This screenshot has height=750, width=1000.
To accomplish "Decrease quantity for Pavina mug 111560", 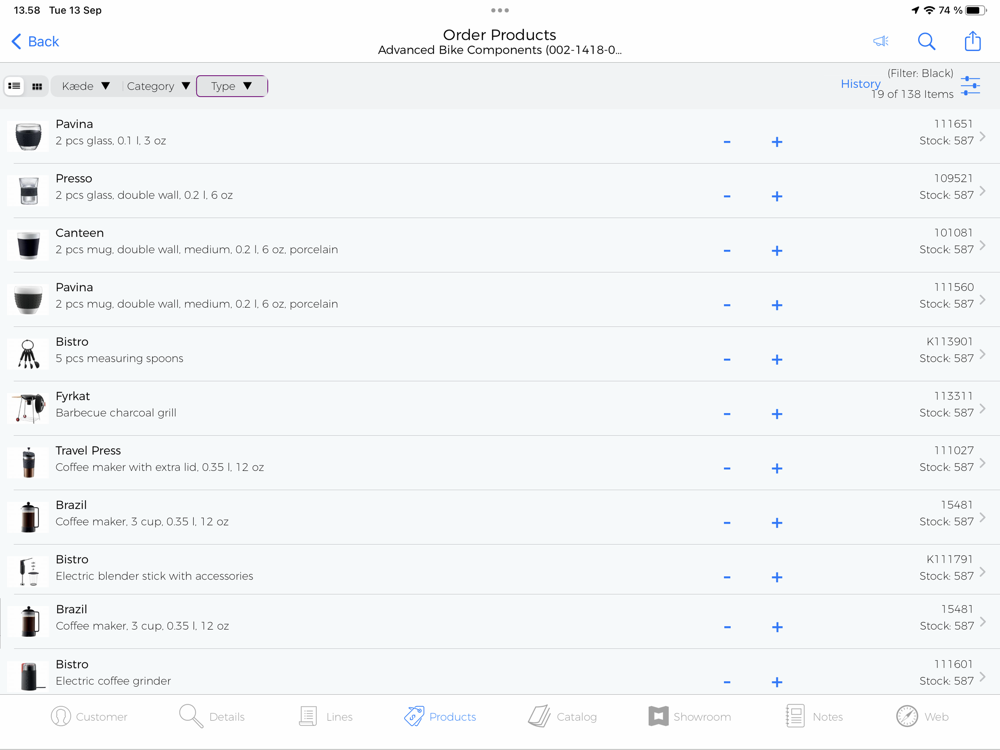I will tap(727, 305).
